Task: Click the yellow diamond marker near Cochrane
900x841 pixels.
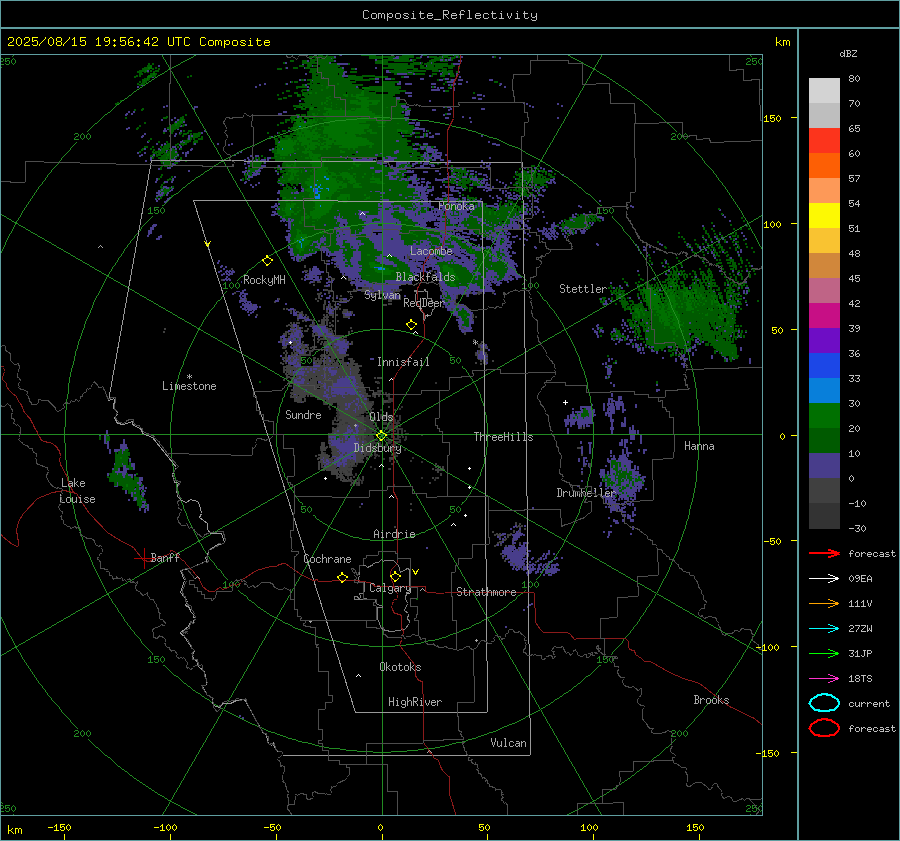Action: pos(343,577)
